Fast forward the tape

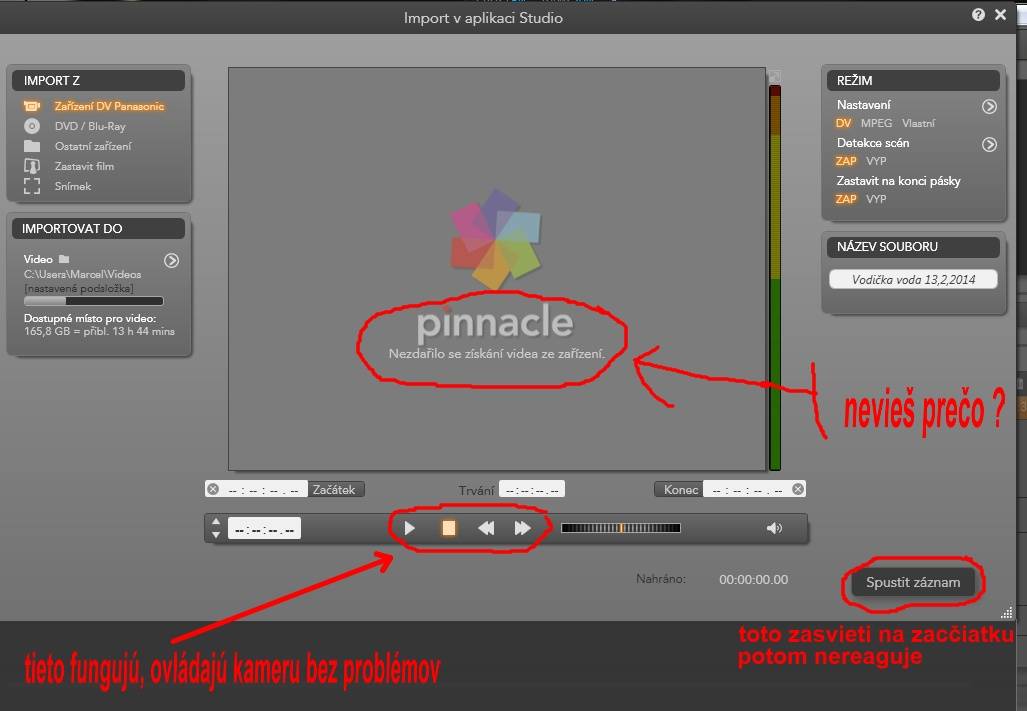point(522,528)
